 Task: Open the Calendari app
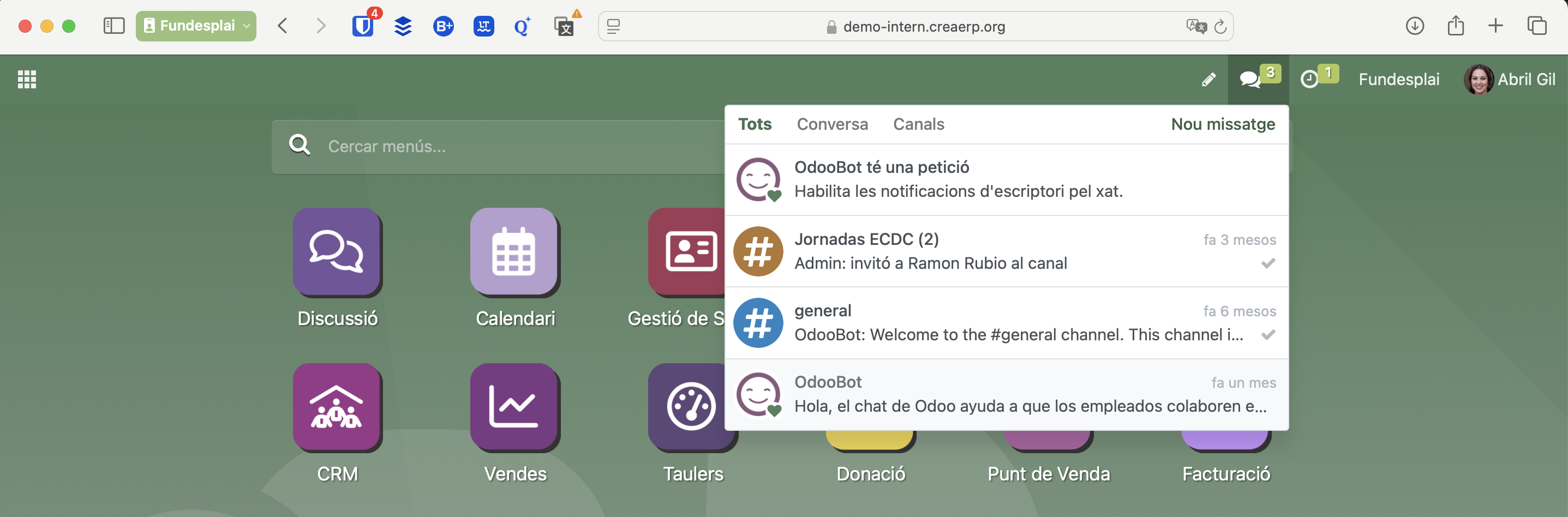pyautogui.click(x=514, y=251)
